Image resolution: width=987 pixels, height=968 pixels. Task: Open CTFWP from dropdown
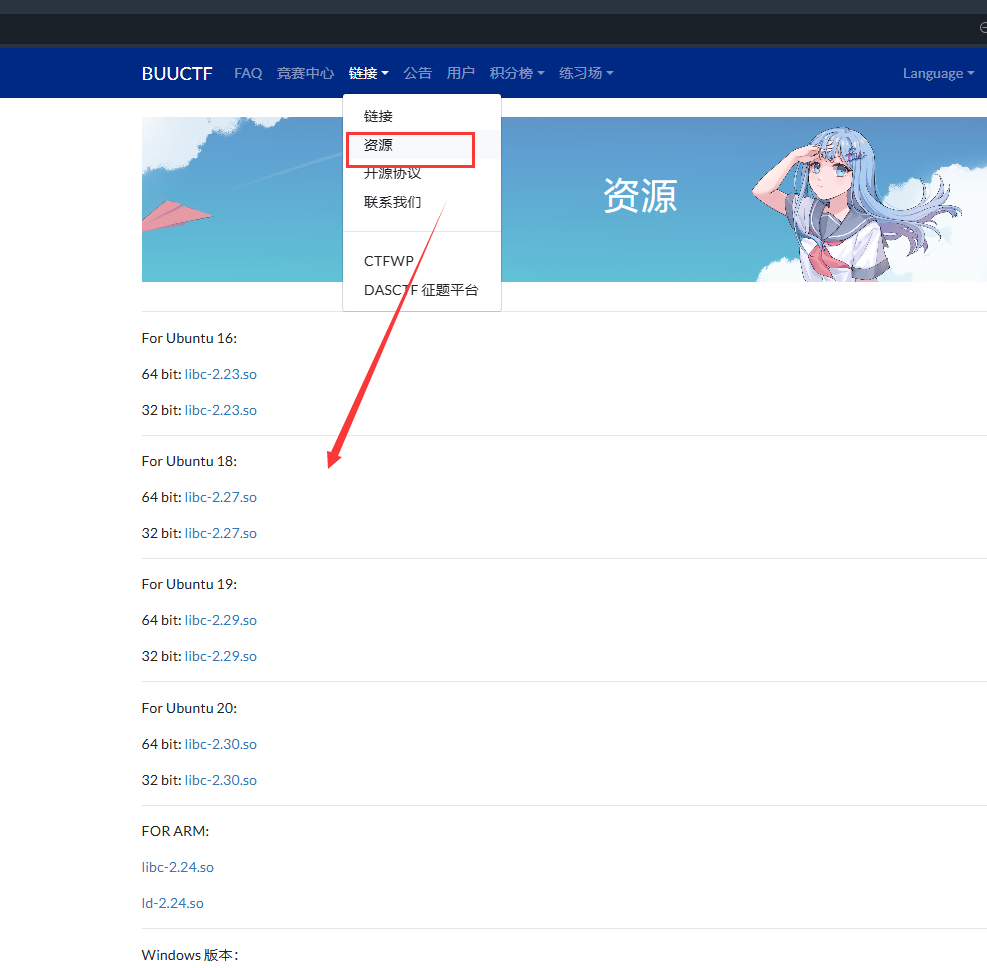(422, 261)
